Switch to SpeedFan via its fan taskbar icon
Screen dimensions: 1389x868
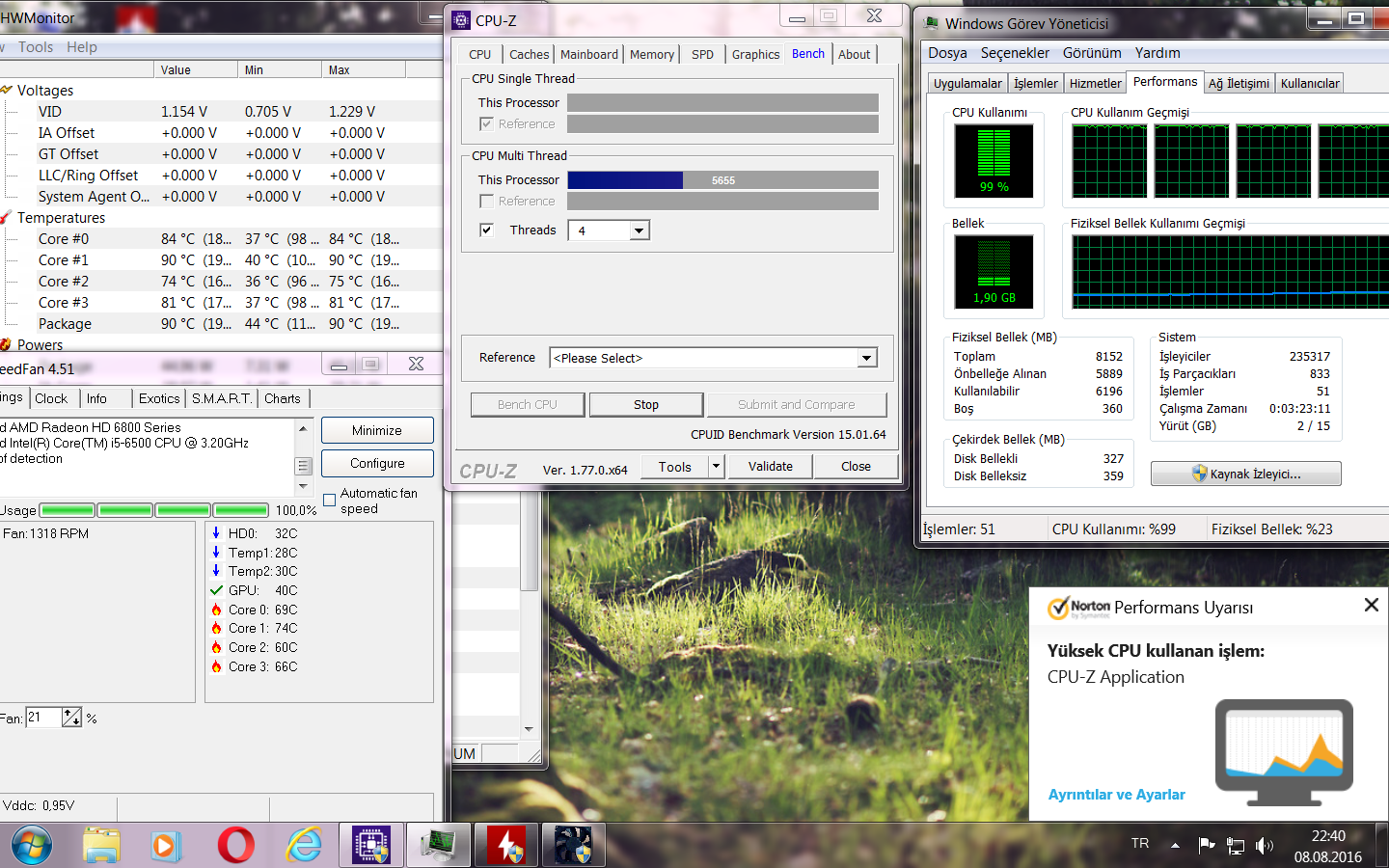pyautogui.click(x=573, y=846)
